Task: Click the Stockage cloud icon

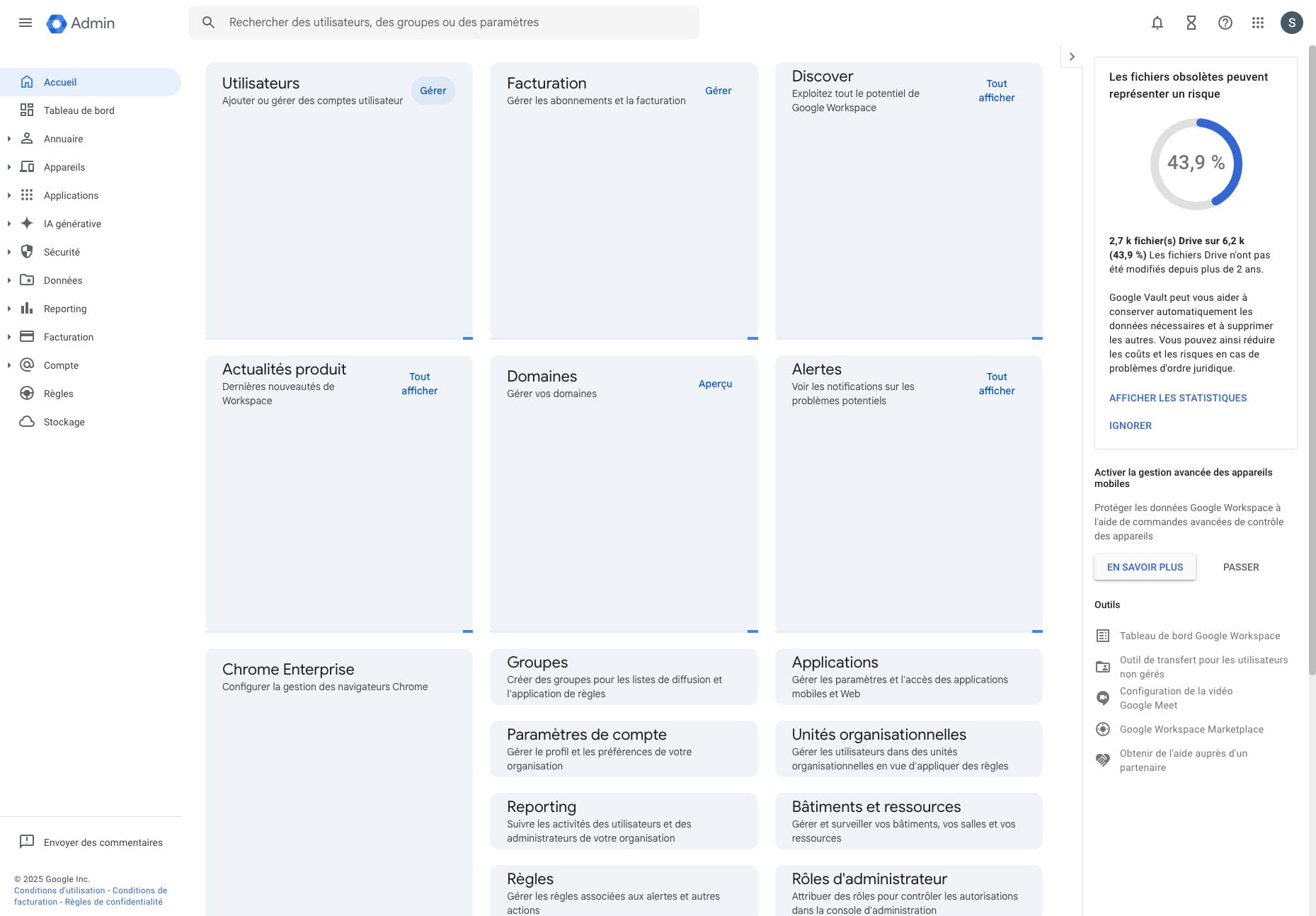Action: tap(27, 422)
